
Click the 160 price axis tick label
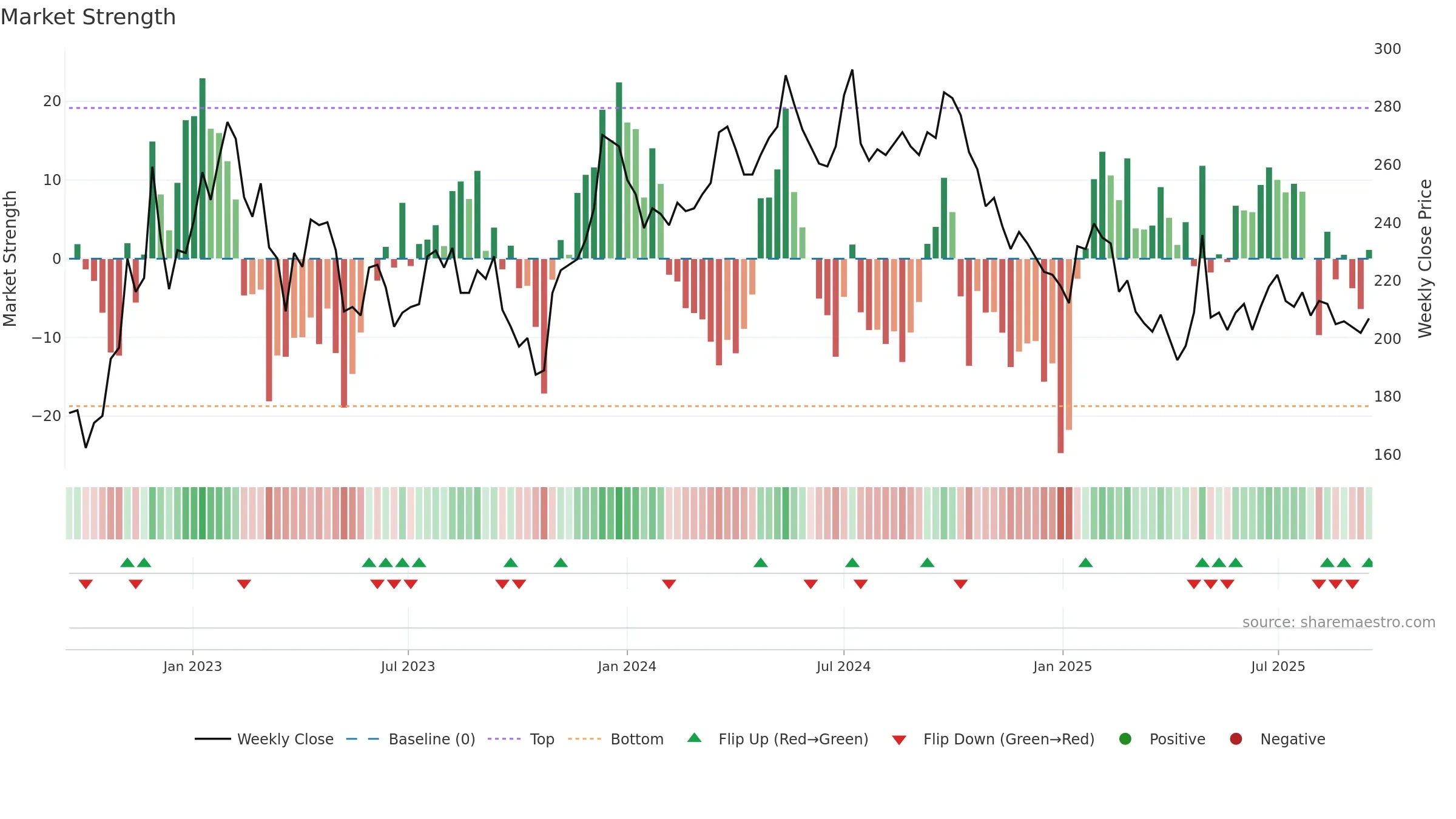1387,454
